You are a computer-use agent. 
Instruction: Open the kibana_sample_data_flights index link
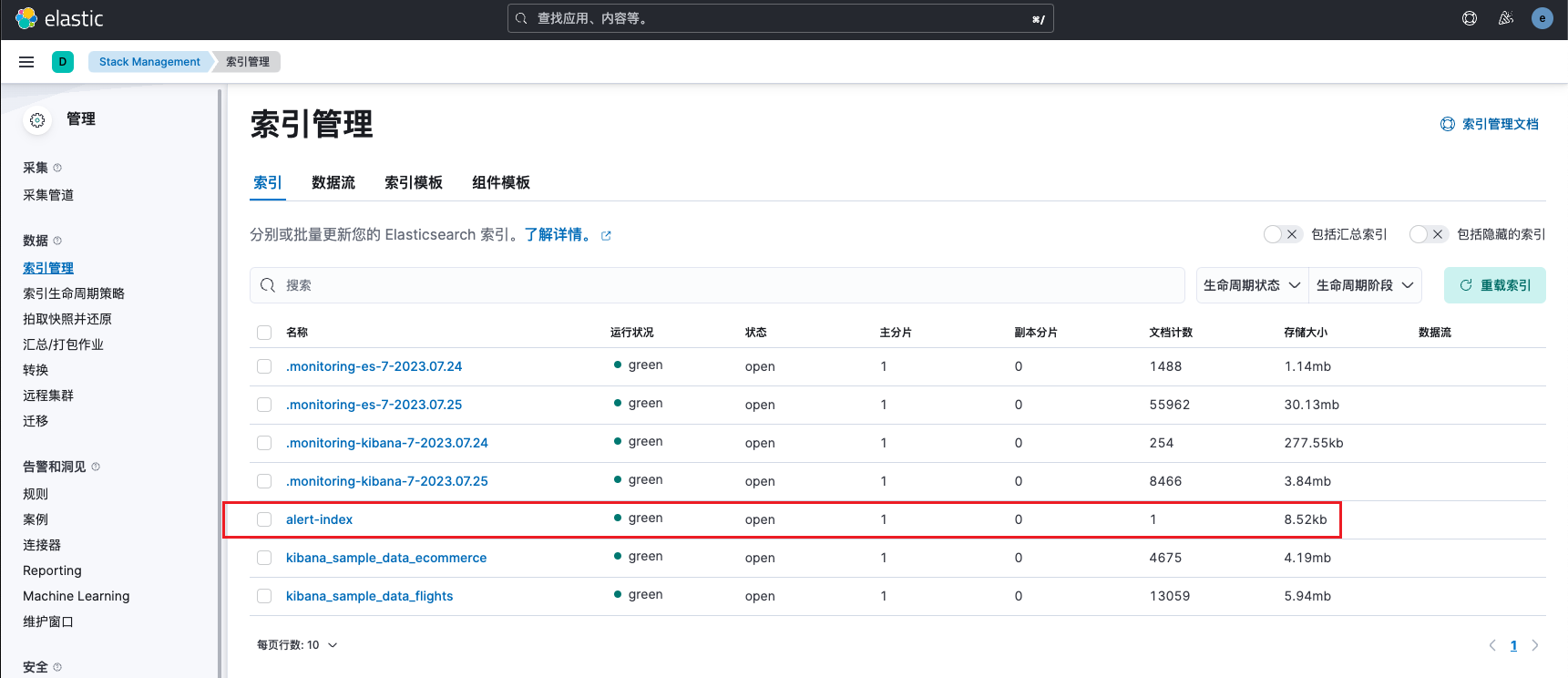click(369, 596)
